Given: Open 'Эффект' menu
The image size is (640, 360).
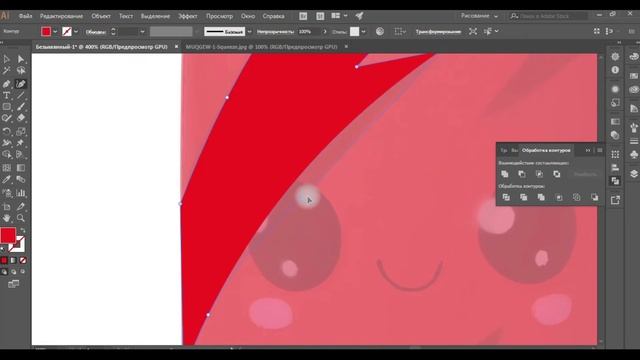Looking at the screenshot, I should (188, 16).
